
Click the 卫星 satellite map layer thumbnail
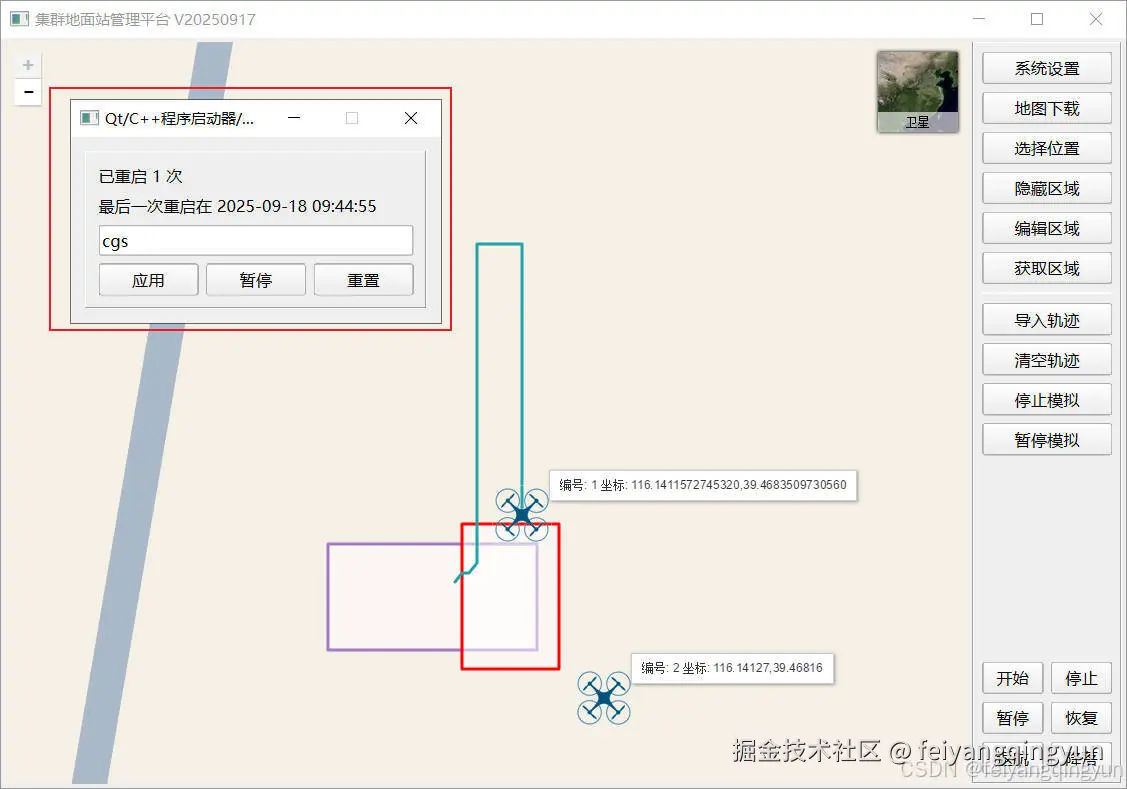(917, 89)
